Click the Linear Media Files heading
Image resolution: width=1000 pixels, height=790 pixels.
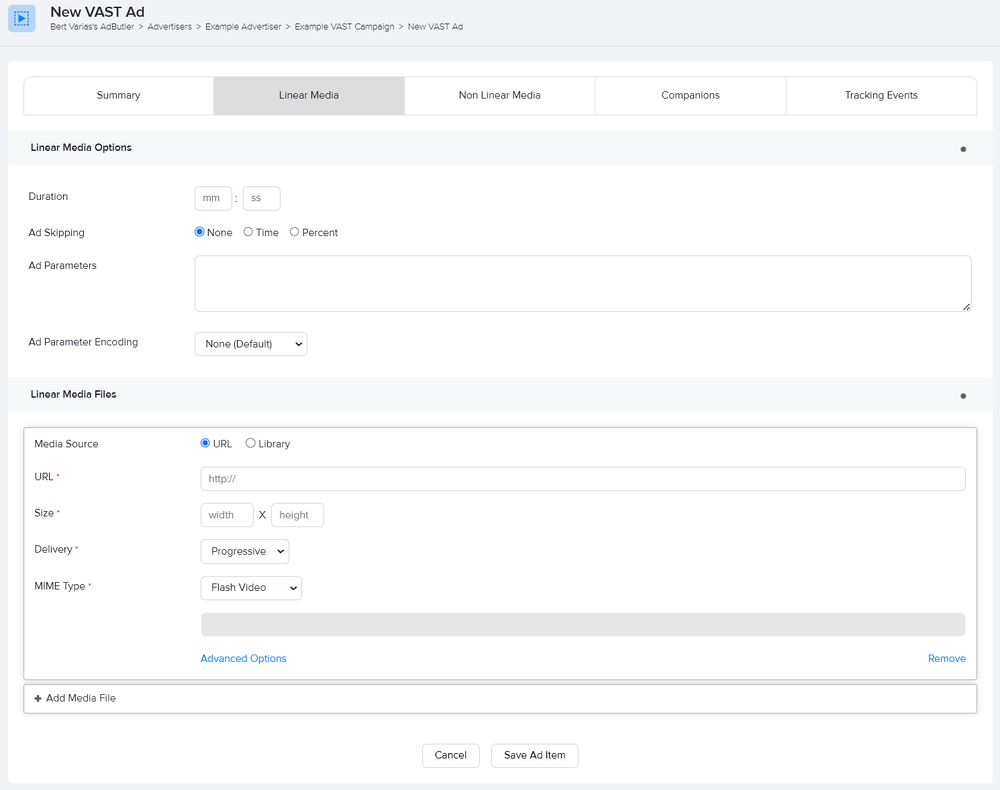(x=73, y=394)
